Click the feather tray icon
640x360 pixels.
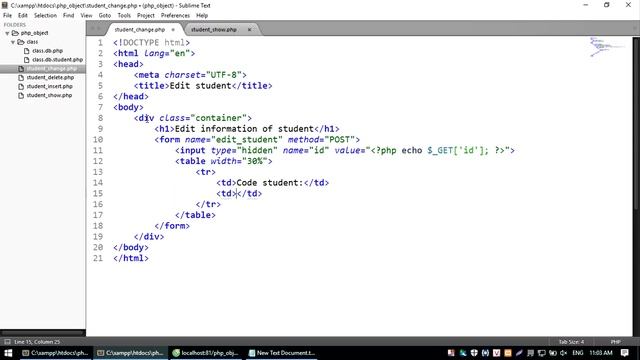point(519,353)
